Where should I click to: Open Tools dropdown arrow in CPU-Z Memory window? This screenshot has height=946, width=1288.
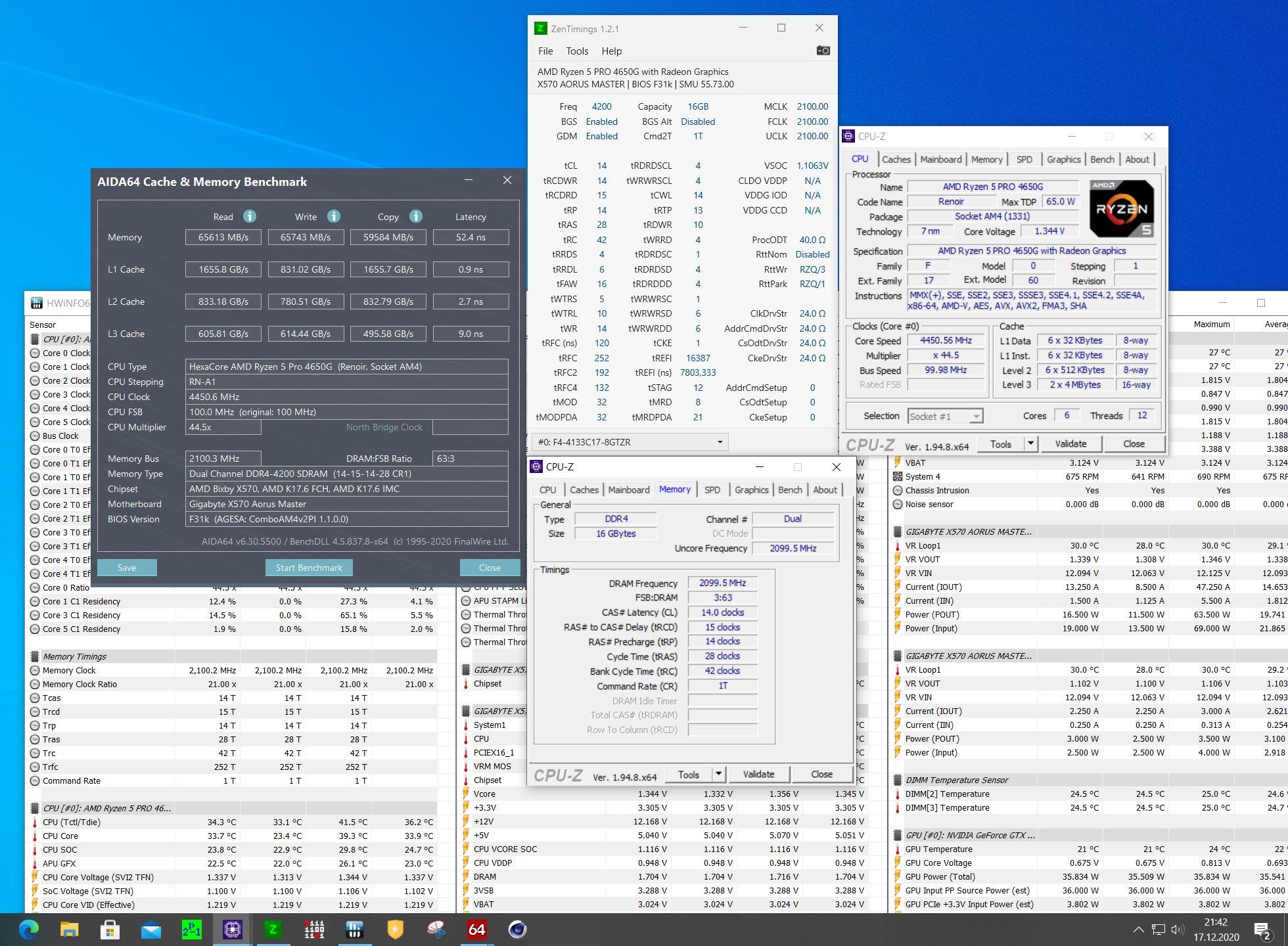[x=718, y=775]
